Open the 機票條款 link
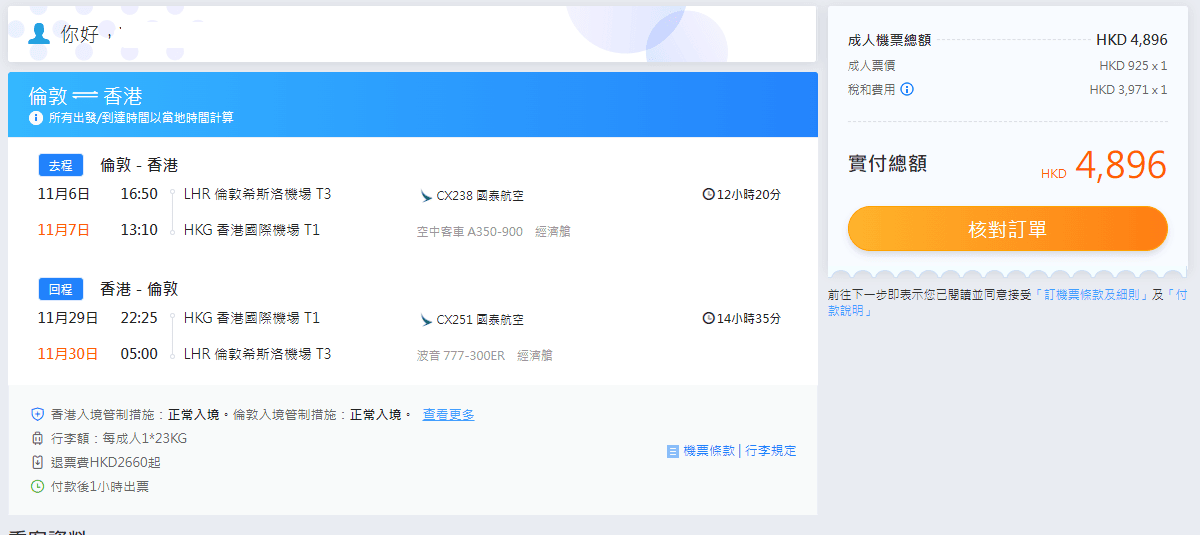This screenshot has width=1200, height=535. coord(708,451)
